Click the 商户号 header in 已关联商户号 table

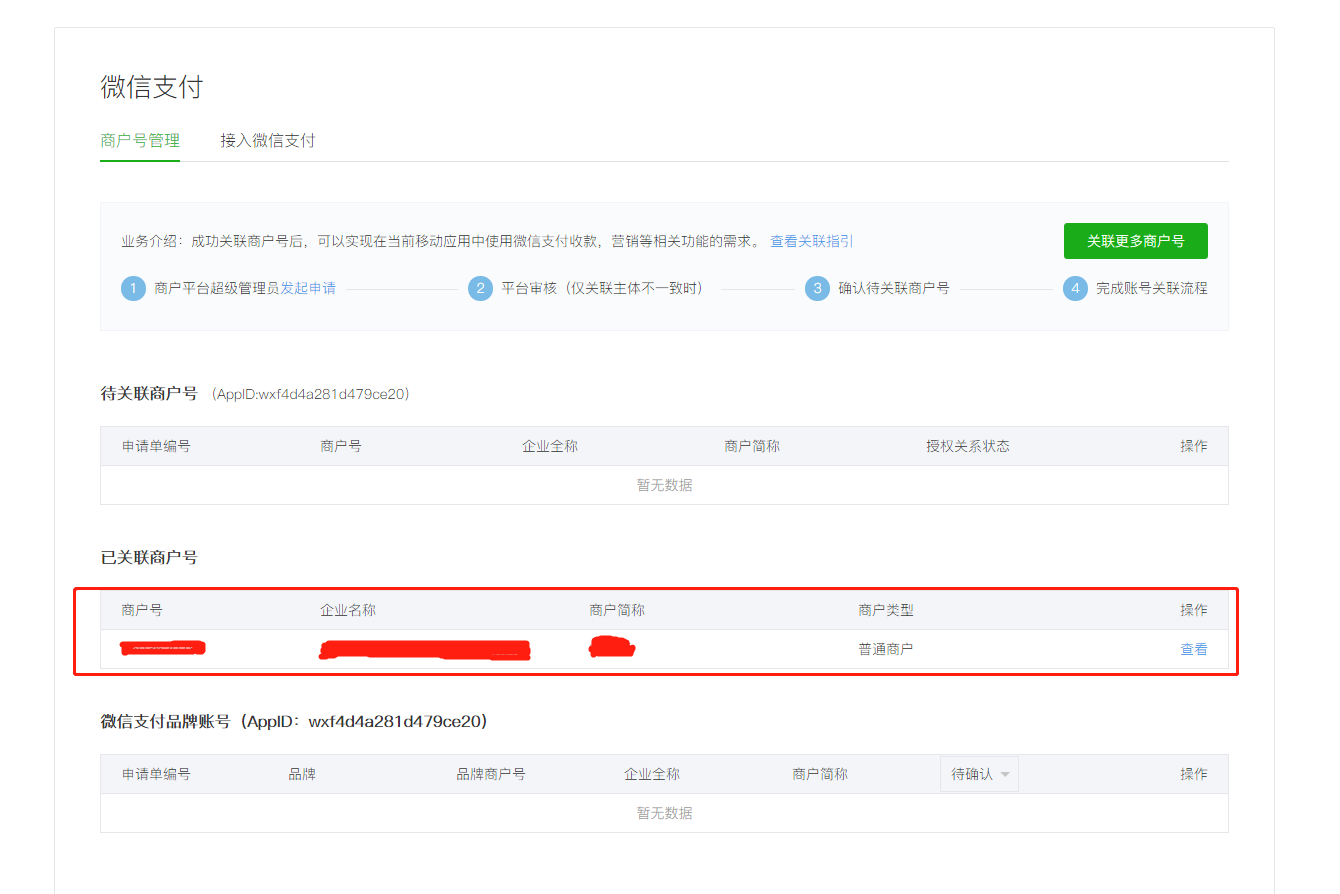pyautogui.click(x=142, y=610)
